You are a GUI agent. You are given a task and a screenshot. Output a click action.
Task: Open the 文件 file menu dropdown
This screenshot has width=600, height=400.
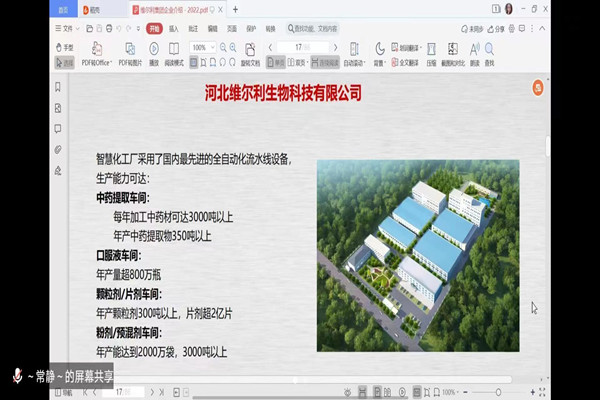tap(67, 29)
